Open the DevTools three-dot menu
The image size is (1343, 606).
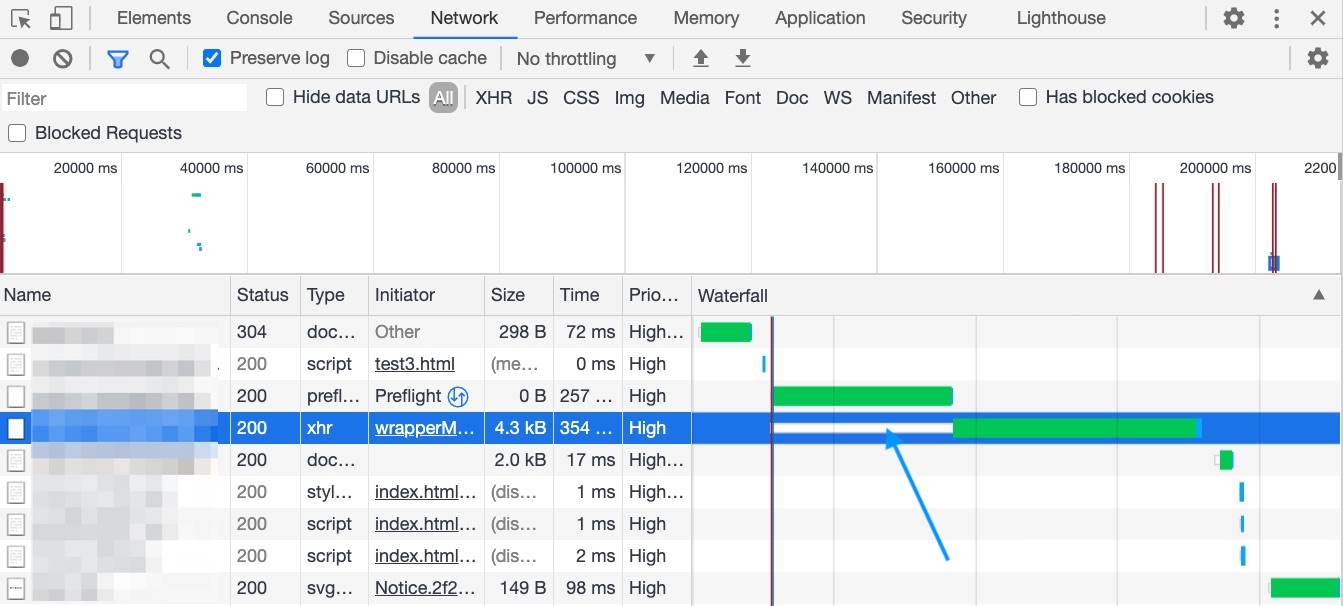pyautogui.click(x=1276, y=17)
